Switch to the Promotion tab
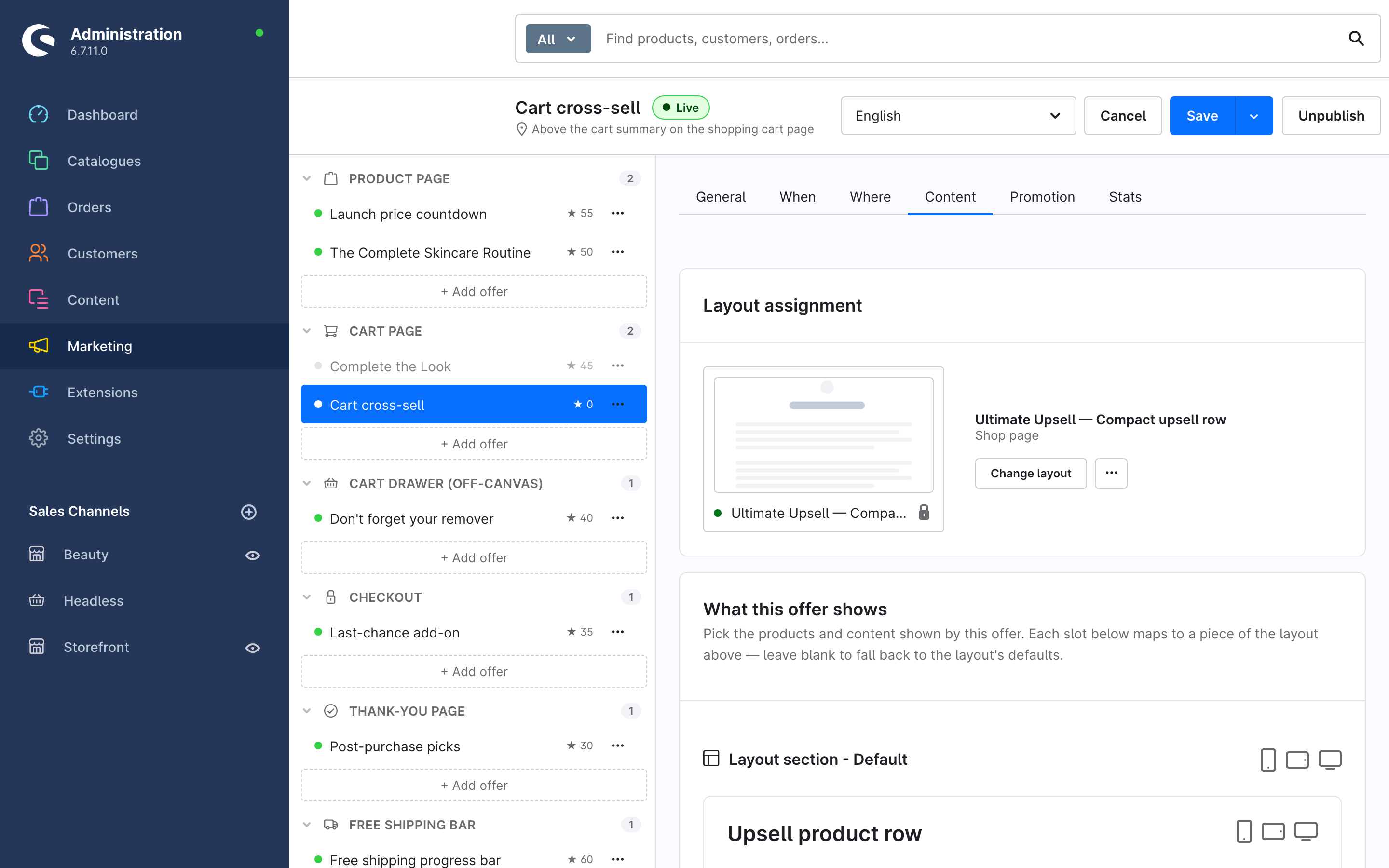This screenshot has width=1389, height=868. pos(1042,197)
